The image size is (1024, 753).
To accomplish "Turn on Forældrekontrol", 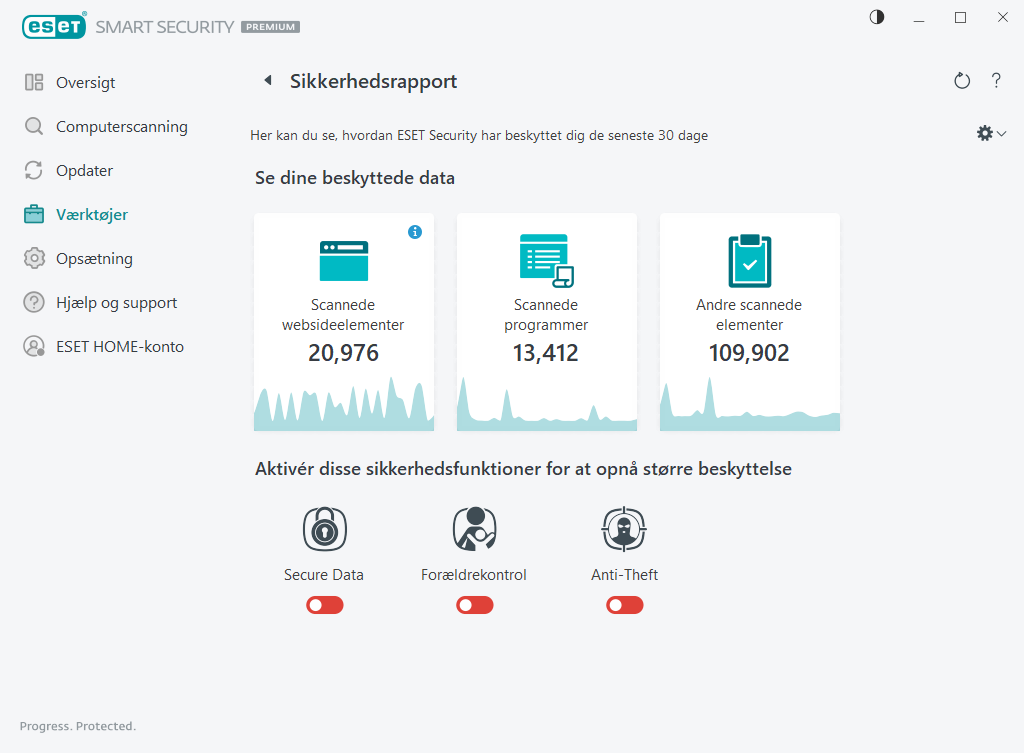I will click(474, 605).
